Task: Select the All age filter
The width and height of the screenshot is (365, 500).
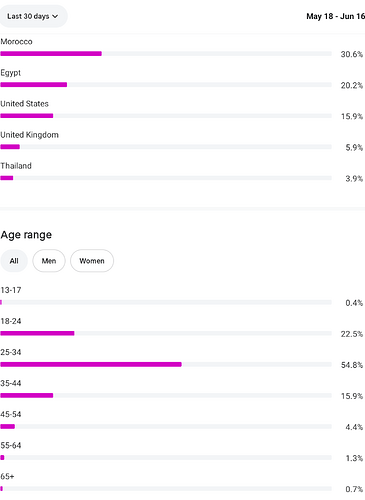Action: pos(14,261)
